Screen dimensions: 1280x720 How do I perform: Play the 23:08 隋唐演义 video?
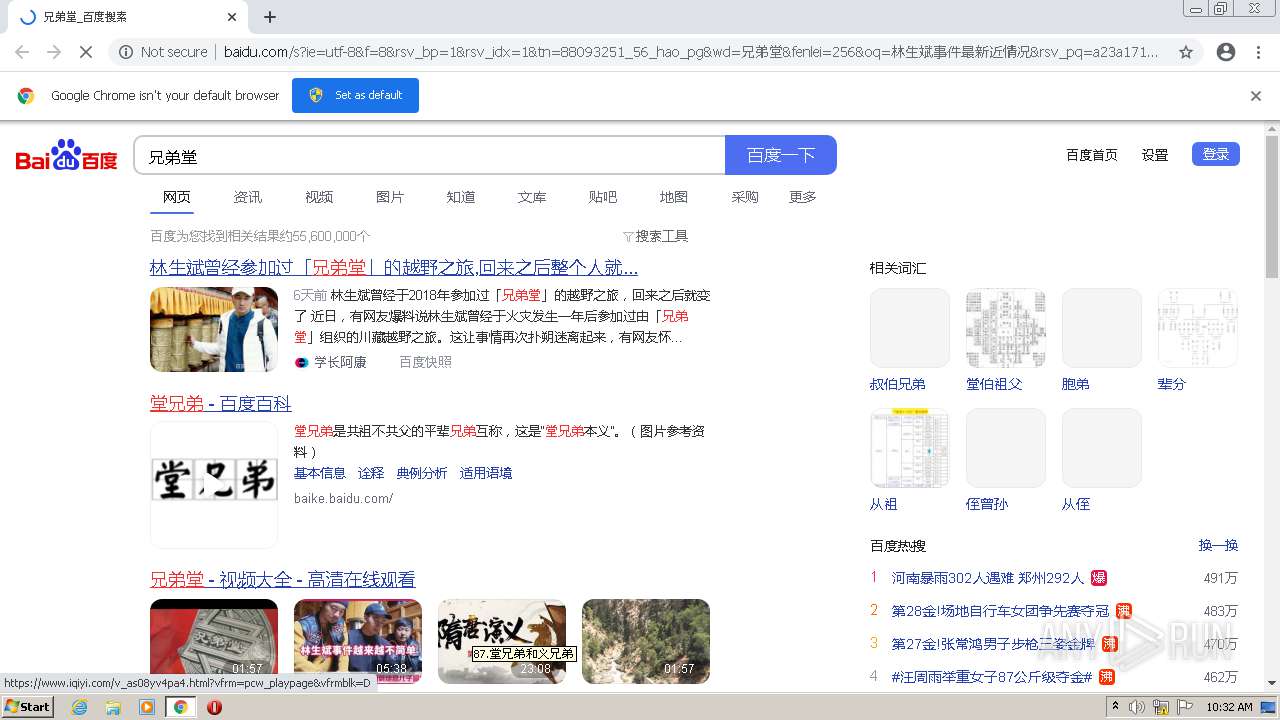pos(502,641)
